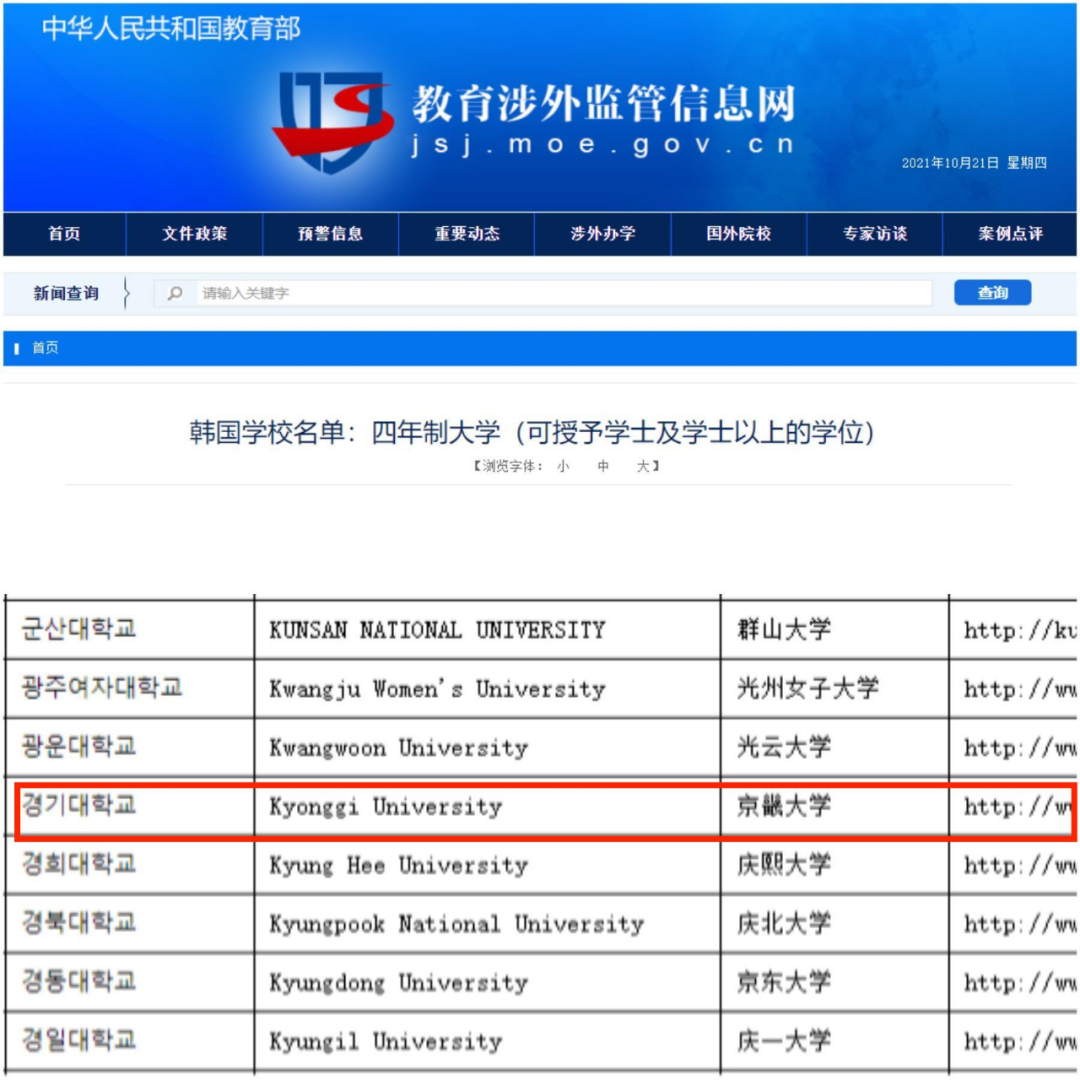Select the 京东大学 cell
This screenshot has height=1080, width=1080.
pos(834,982)
